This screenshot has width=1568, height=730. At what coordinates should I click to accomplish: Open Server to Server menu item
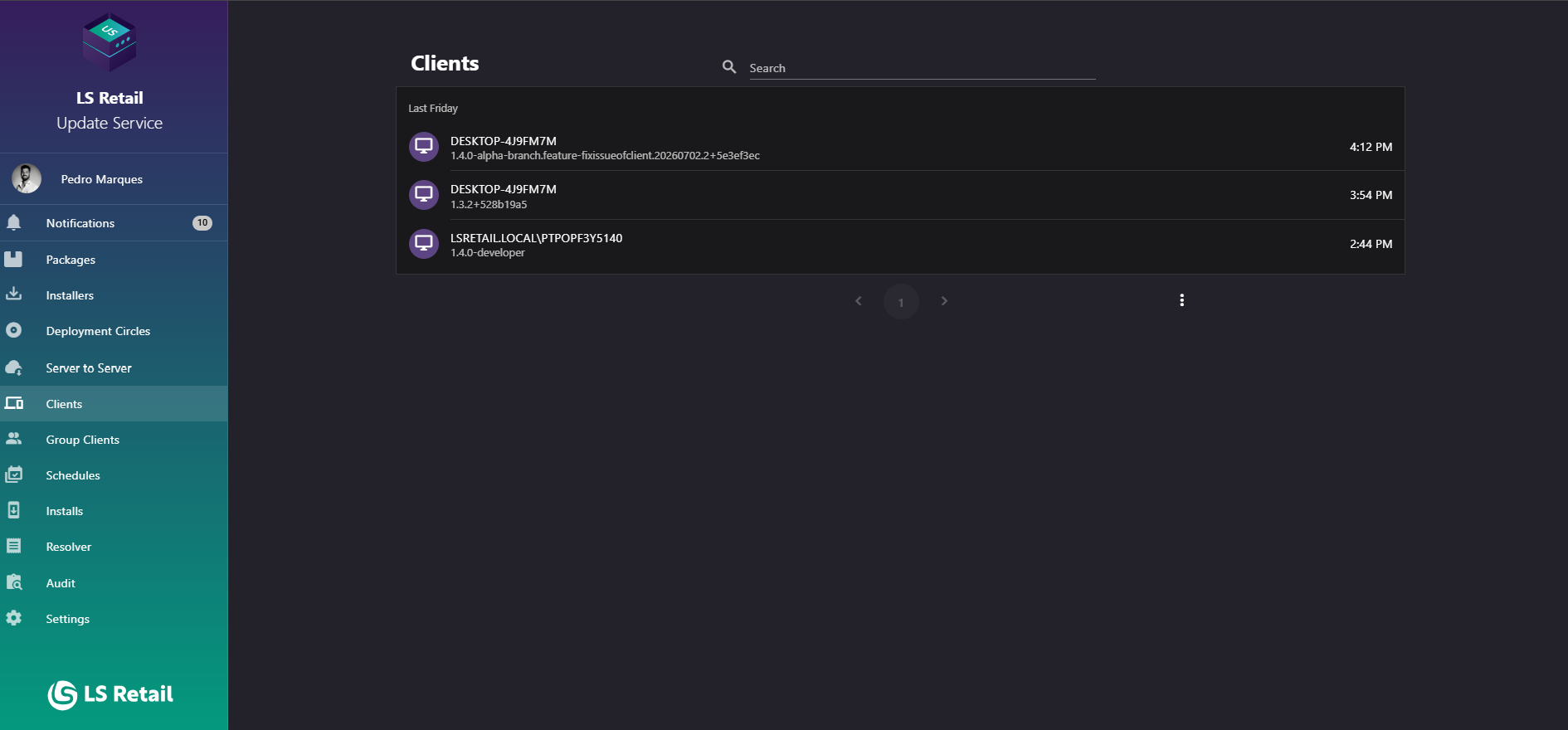click(114, 367)
